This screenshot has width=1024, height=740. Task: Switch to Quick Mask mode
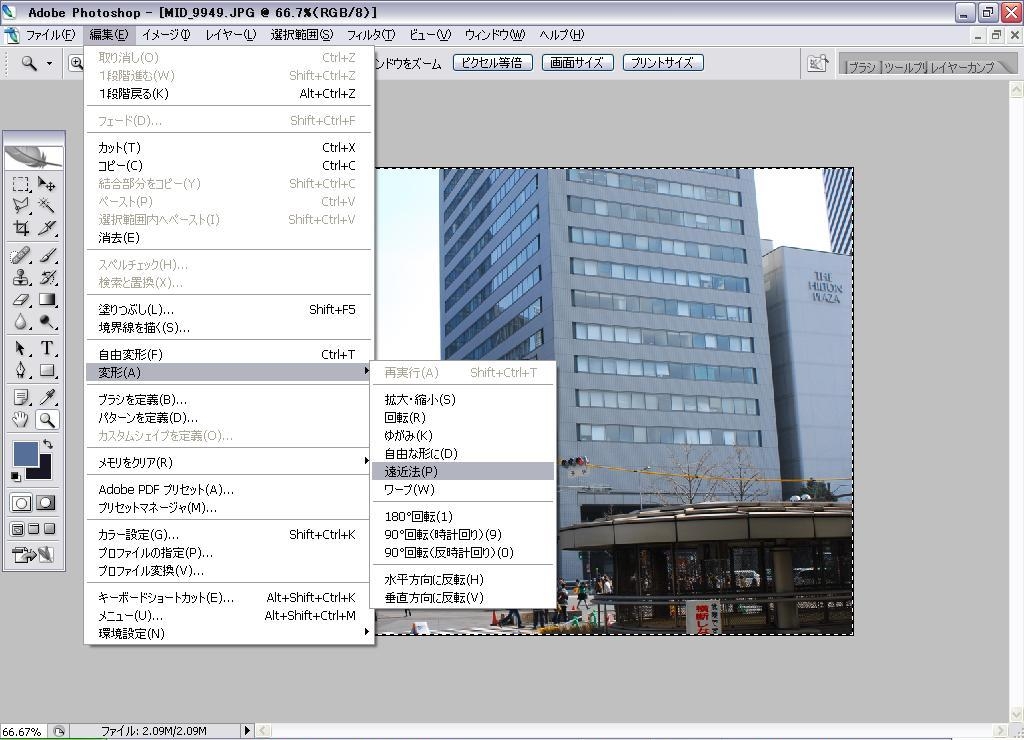pyautogui.click(x=45, y=503)
